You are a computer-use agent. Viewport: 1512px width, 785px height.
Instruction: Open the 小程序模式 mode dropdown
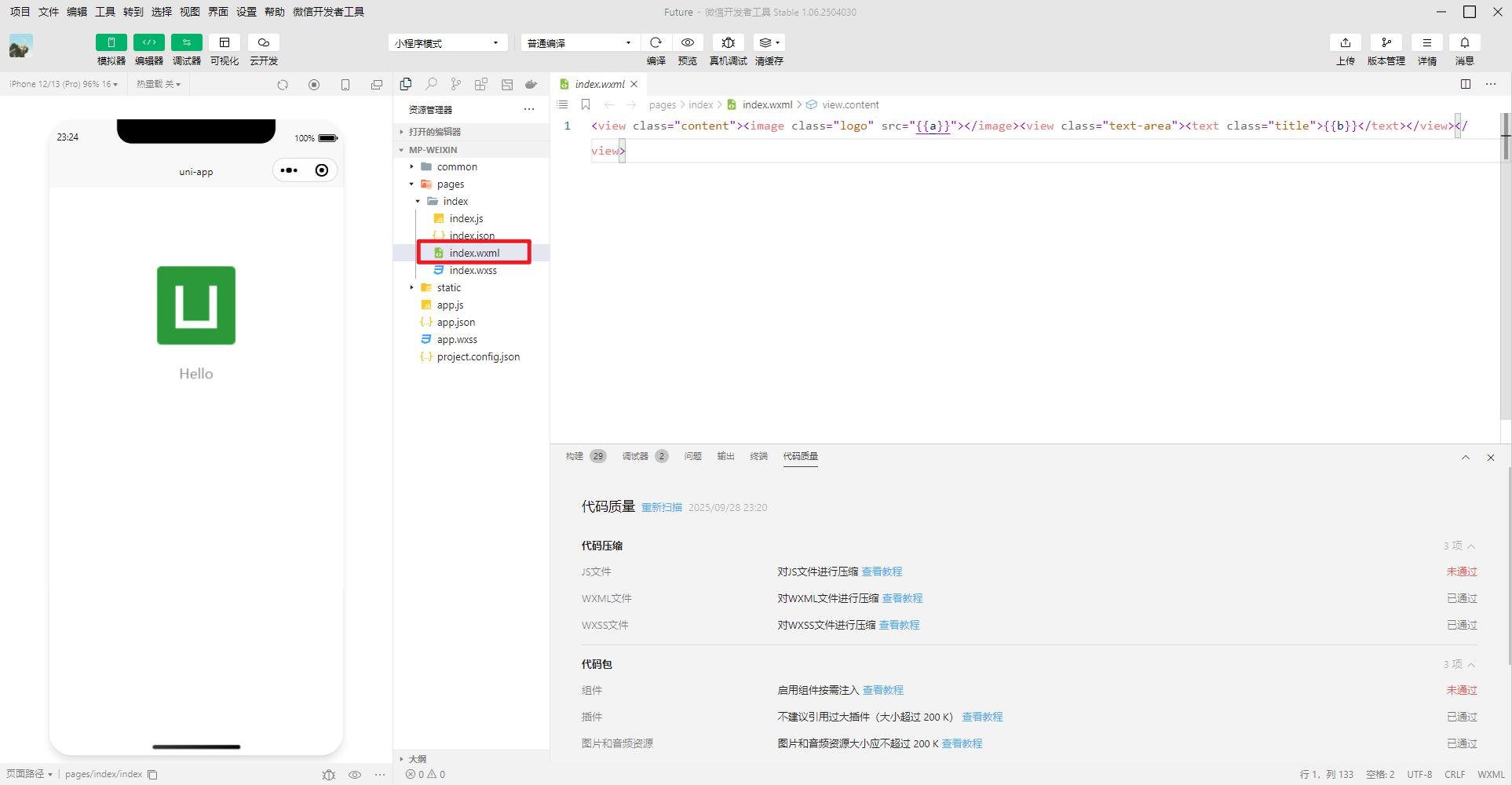coord(447,43)
